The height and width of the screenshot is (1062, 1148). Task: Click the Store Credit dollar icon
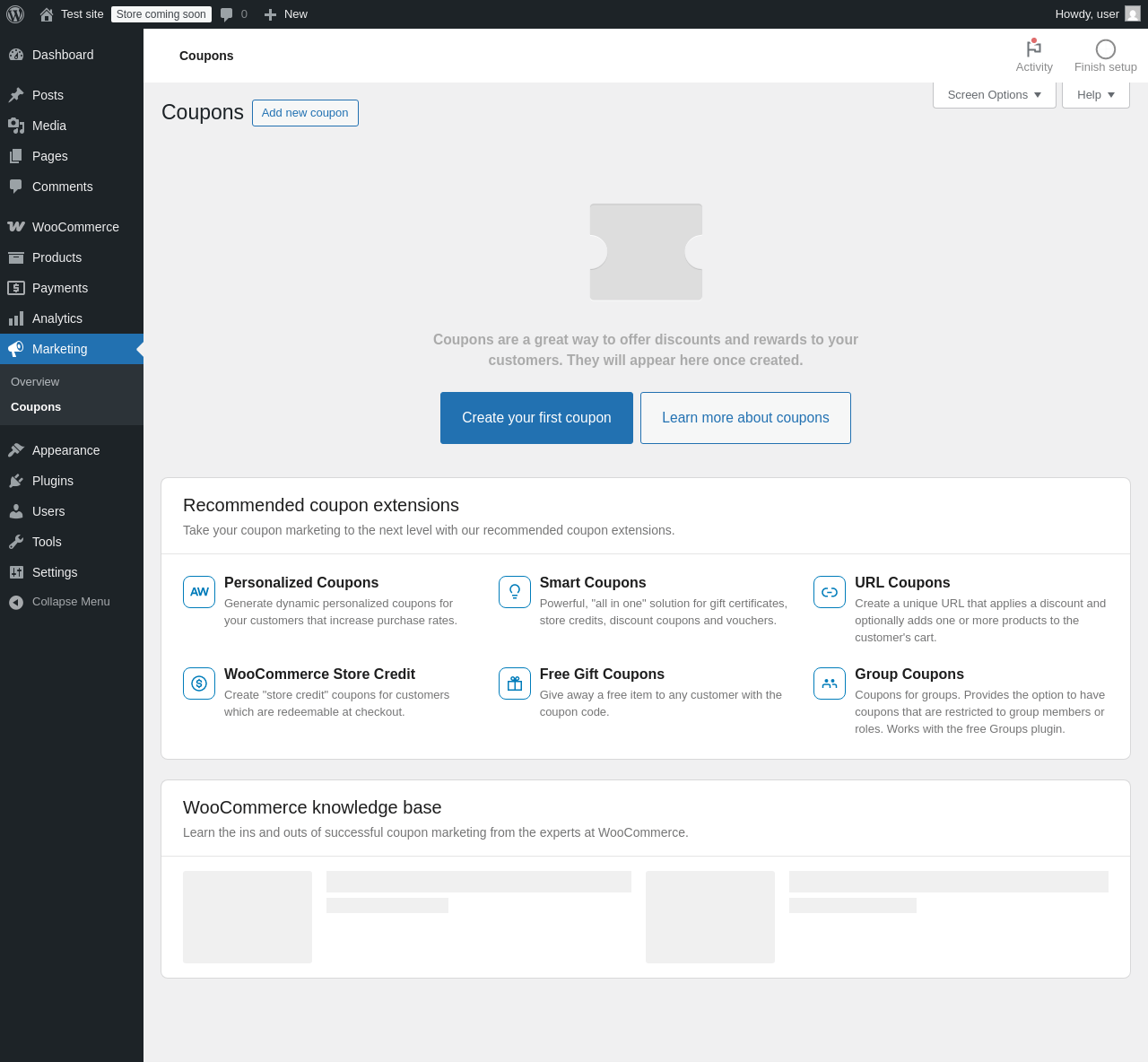(199, 683)
